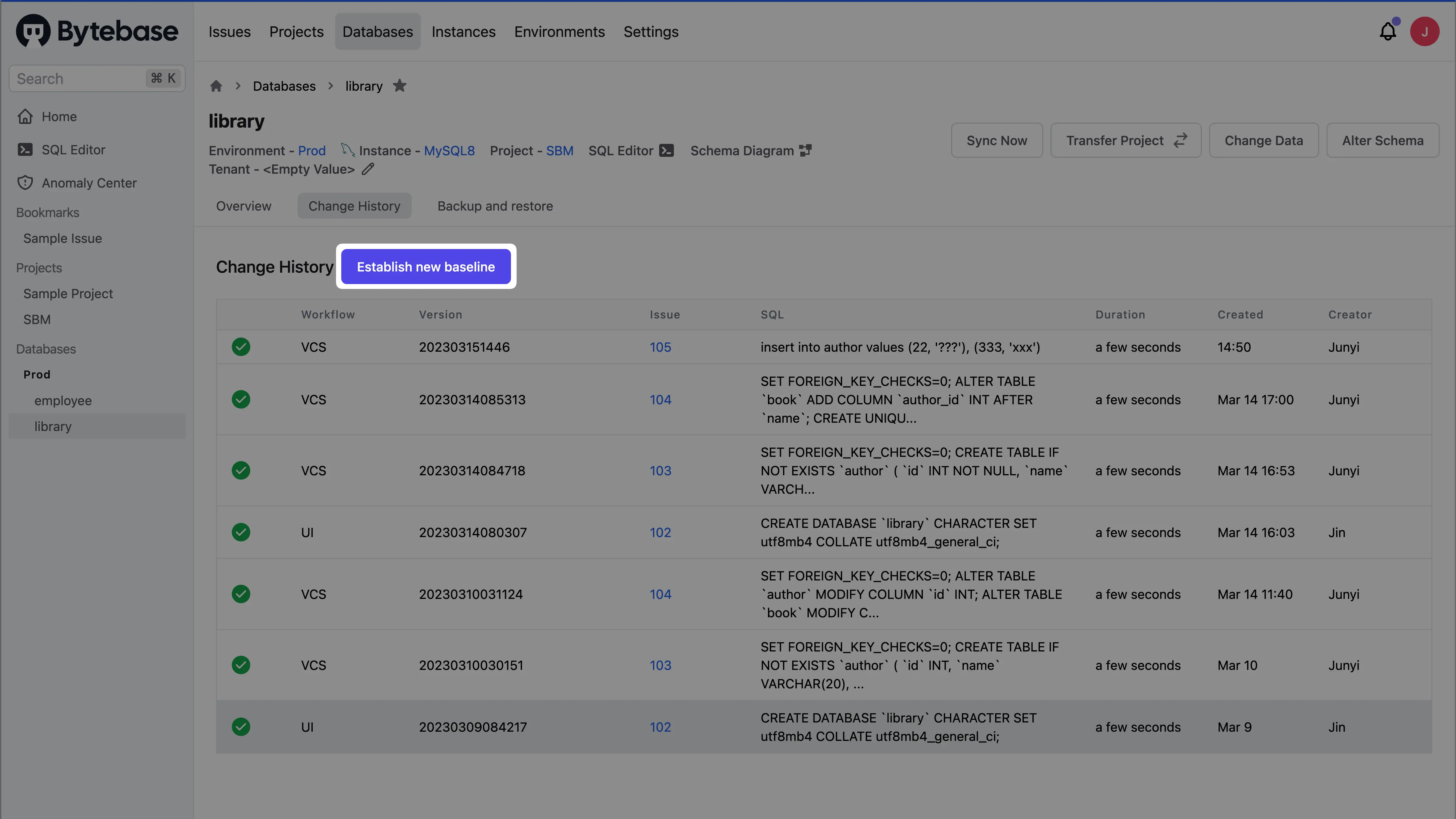Open the SBM project link in header
The width and height of the screenshot is (1456, 819).
[560, 150]
